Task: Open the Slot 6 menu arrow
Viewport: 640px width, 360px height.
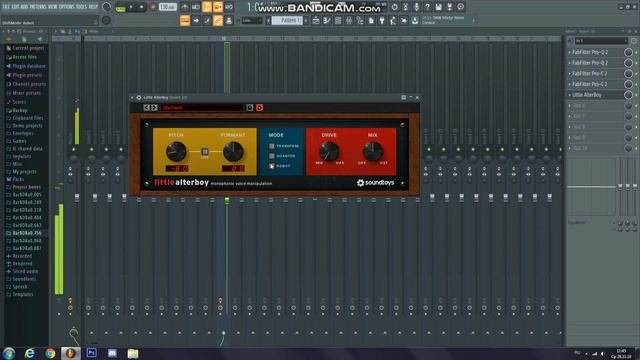Action: 570,106
